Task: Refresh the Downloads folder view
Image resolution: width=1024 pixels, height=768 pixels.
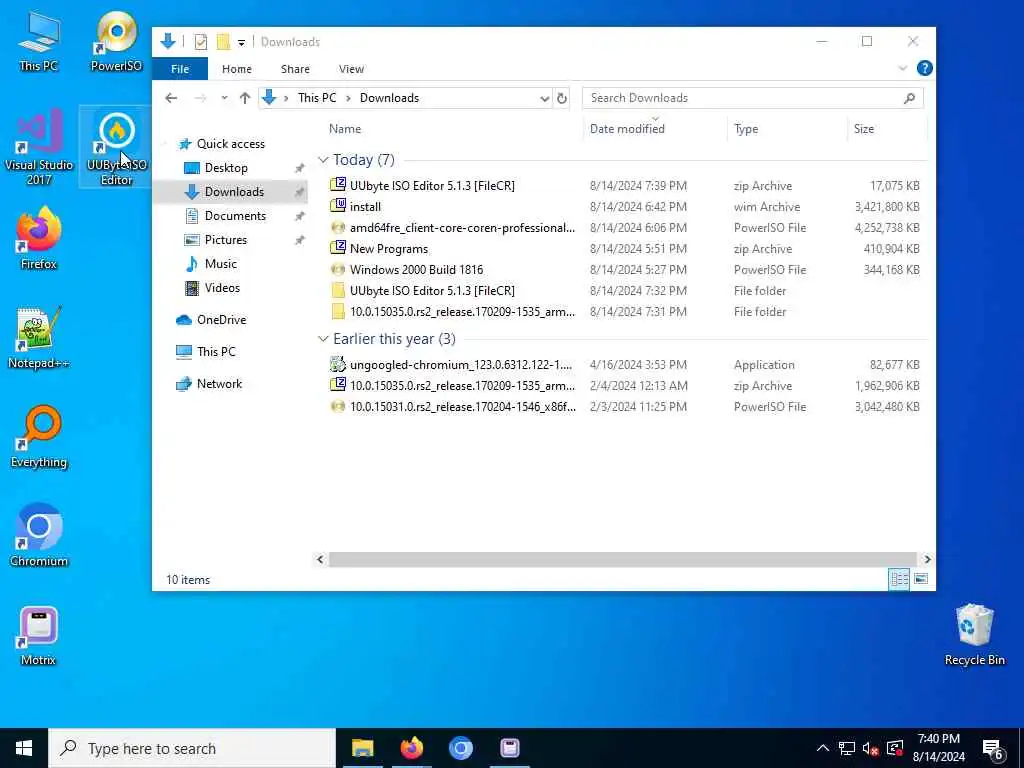Action: click(x=561, y=98)
